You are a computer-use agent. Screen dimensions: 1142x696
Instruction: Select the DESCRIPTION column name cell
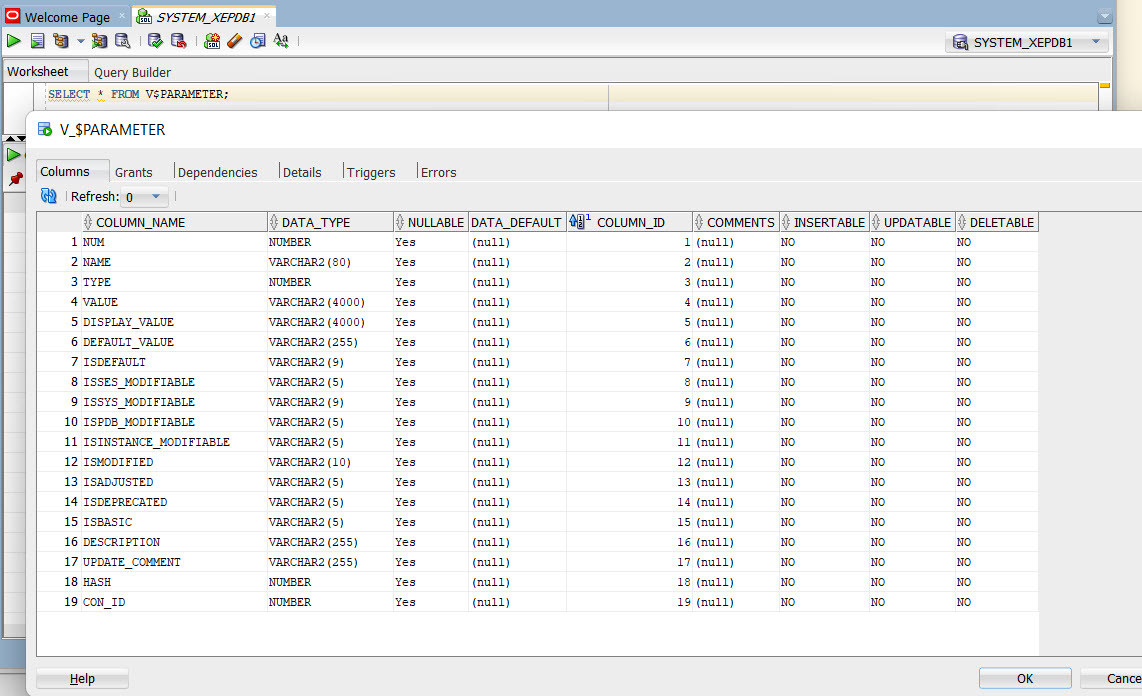[174, 542]
